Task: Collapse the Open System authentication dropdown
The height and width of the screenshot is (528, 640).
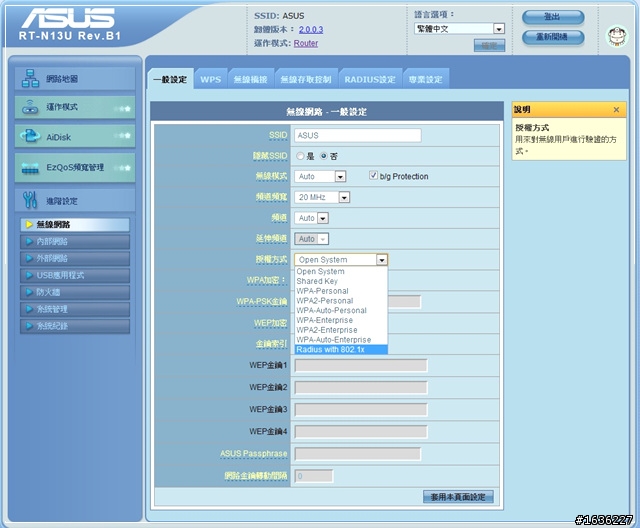Action: (x=382, y=260)
